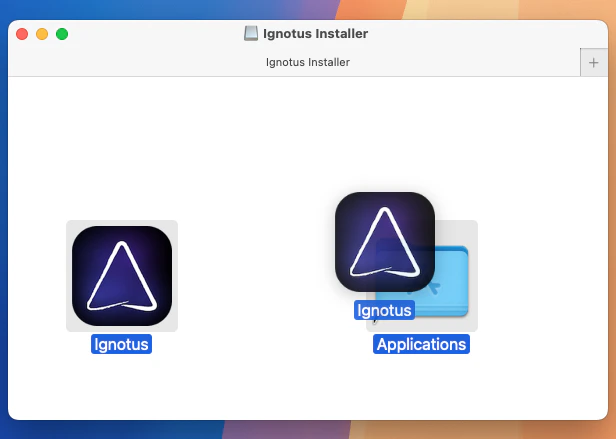616x439 pixels.
Task: Click the disk volume icon in the title bar
Action: coord(251,33)
